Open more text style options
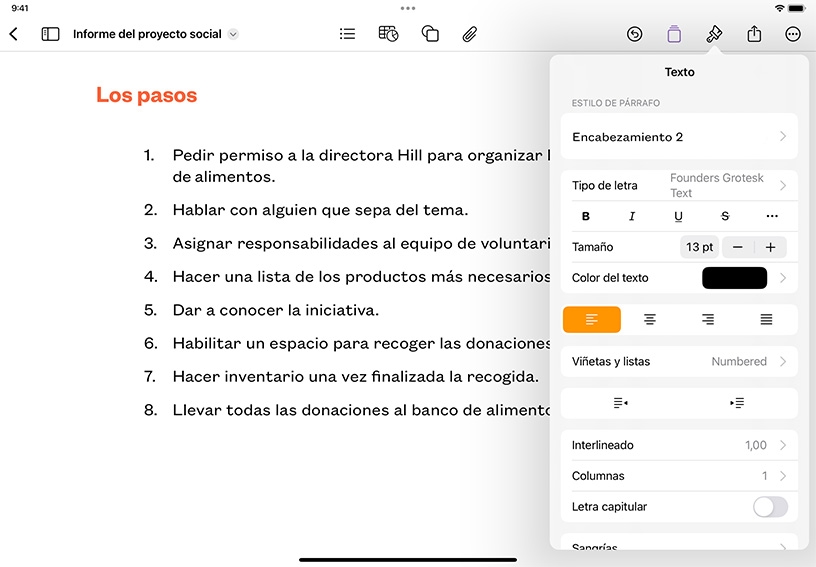The image size is (816, 567). click(772, 216)
